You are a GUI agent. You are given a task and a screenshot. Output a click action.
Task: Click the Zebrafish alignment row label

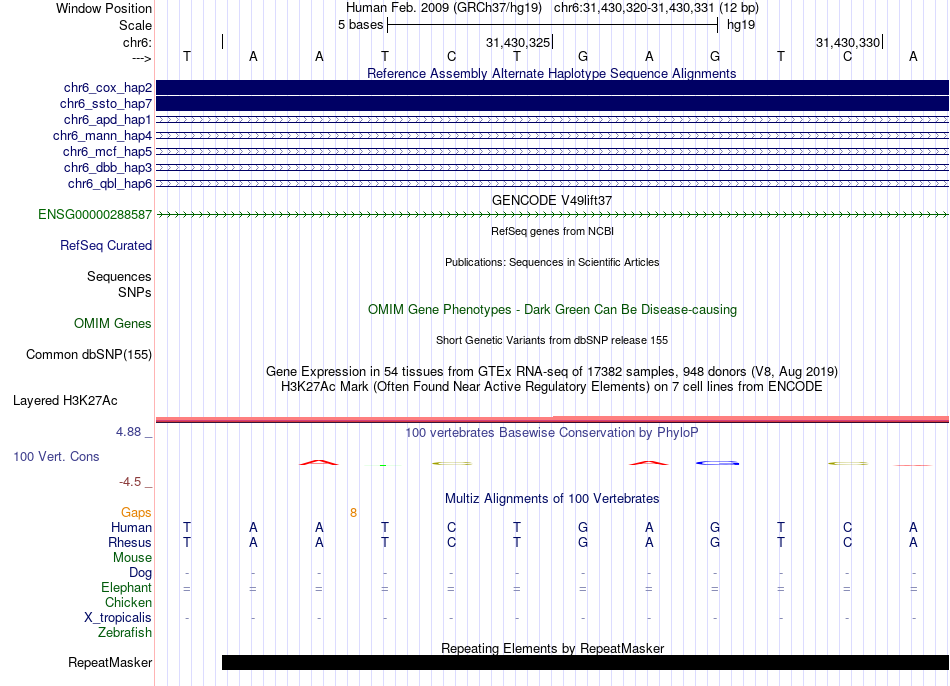coord(125,632)
